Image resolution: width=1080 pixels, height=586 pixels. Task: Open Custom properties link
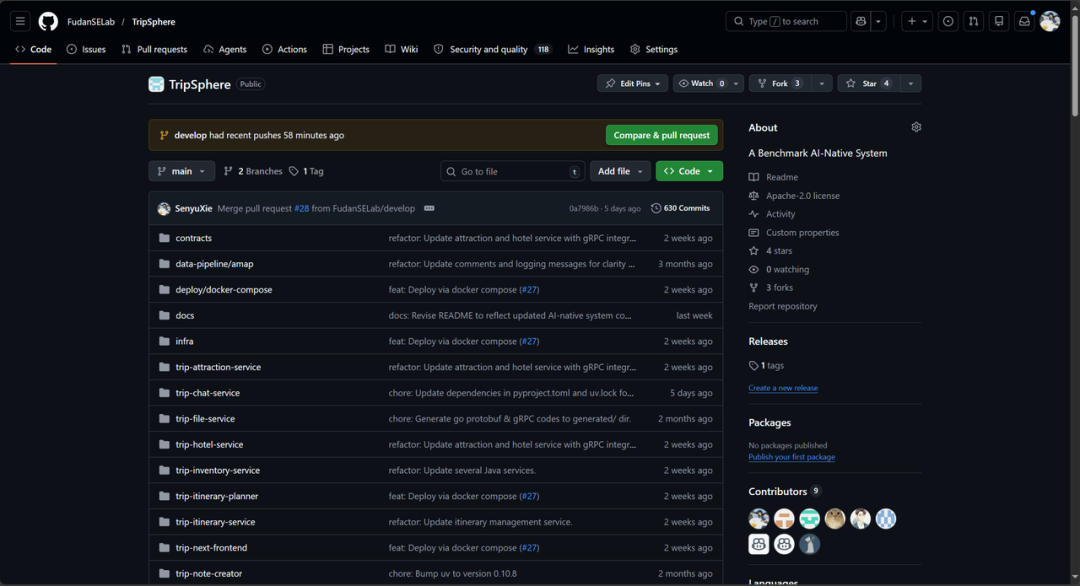tap(794, 233)
